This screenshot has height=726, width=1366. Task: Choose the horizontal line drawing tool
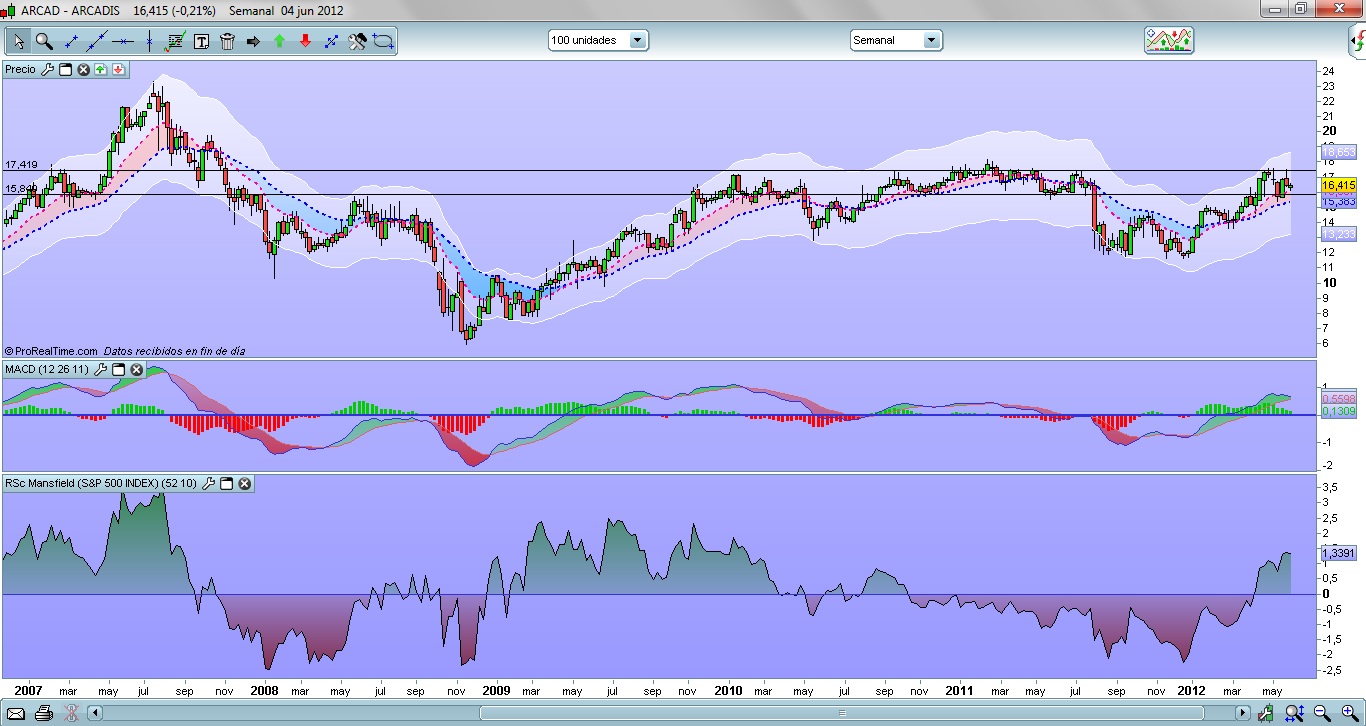point(123,41)
